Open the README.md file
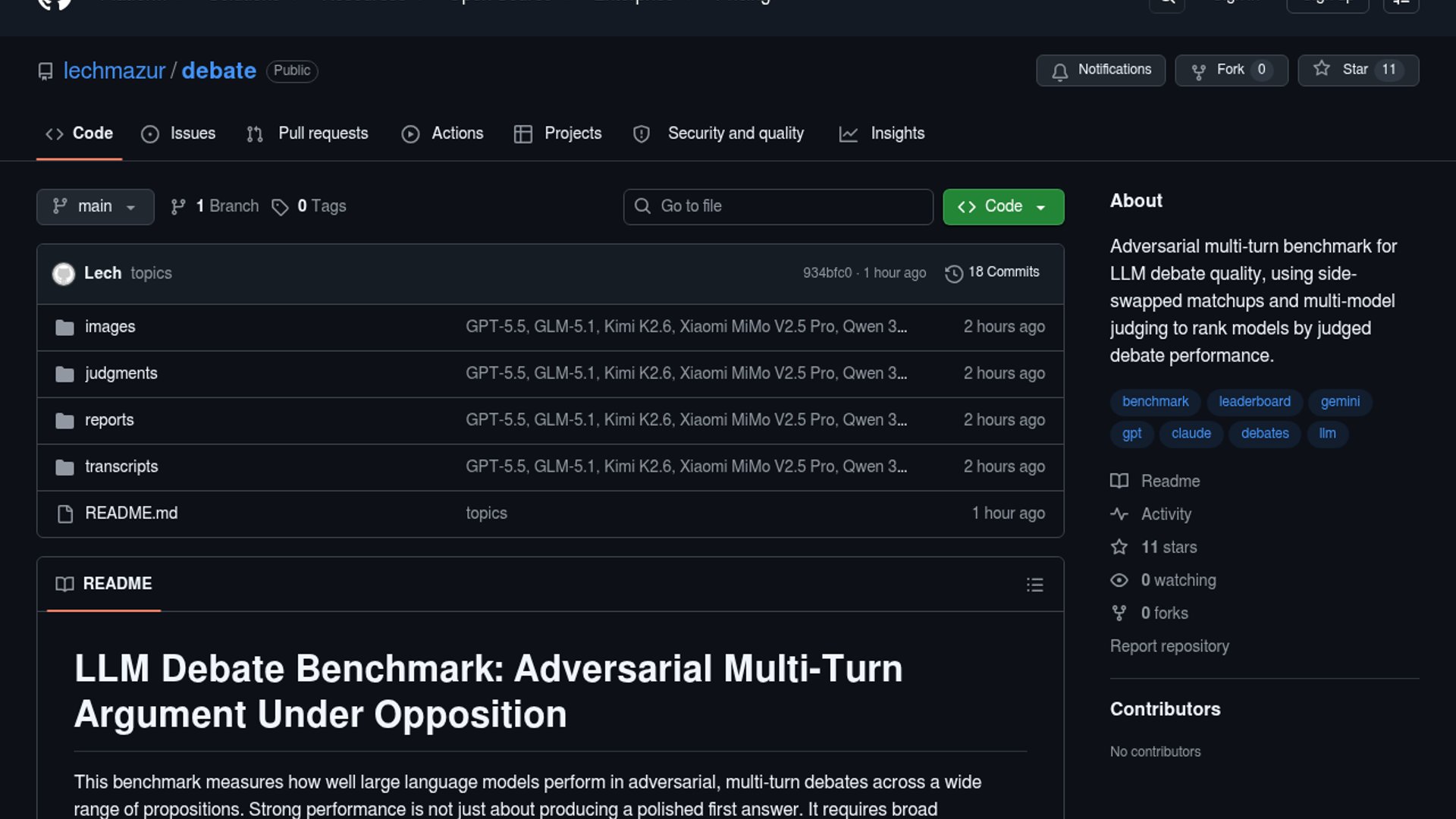This screenshot has width=1456, height=819. coord(131,513)
